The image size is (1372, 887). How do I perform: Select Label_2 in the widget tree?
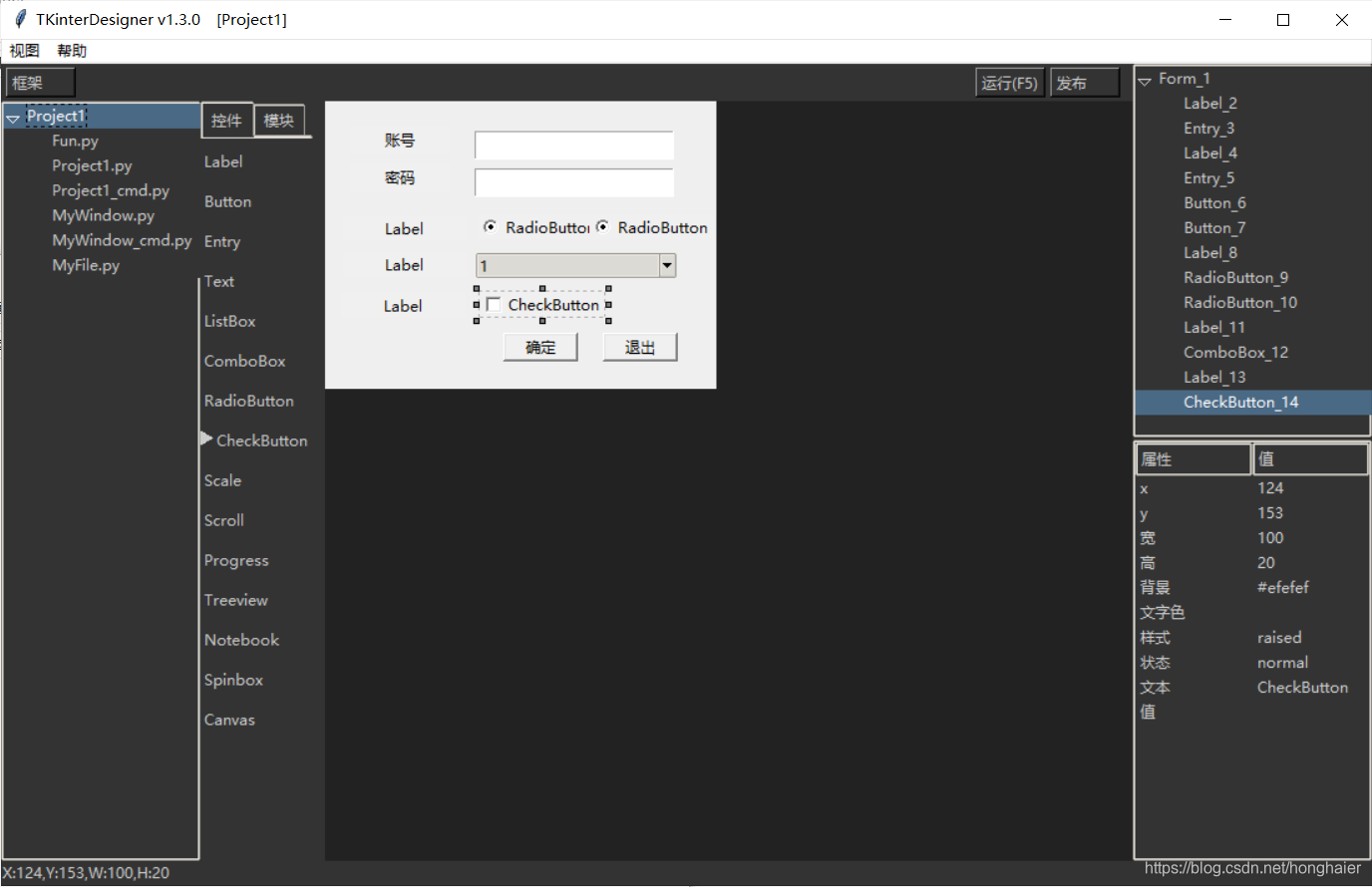click(x=1210, y=104)
